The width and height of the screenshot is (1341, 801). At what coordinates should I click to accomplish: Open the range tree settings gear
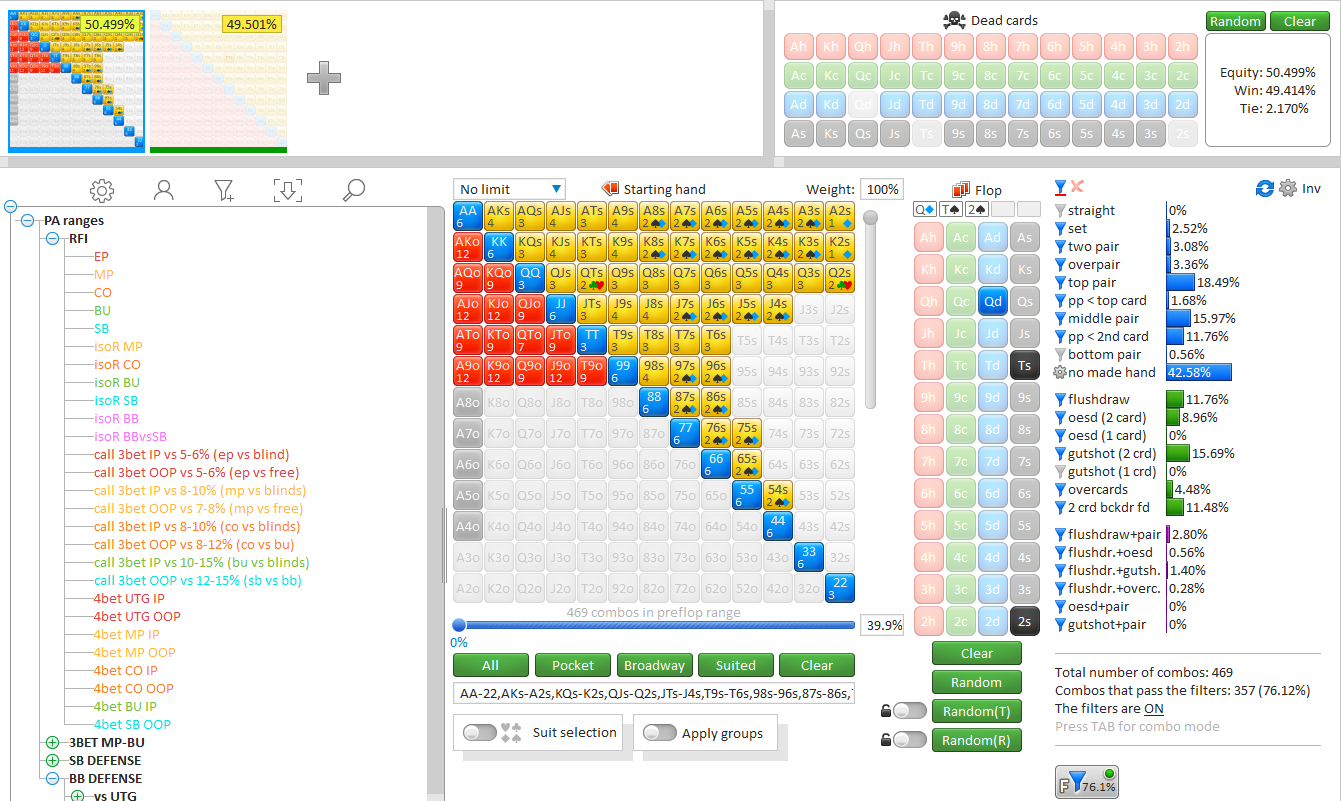(x=101, y=190)
